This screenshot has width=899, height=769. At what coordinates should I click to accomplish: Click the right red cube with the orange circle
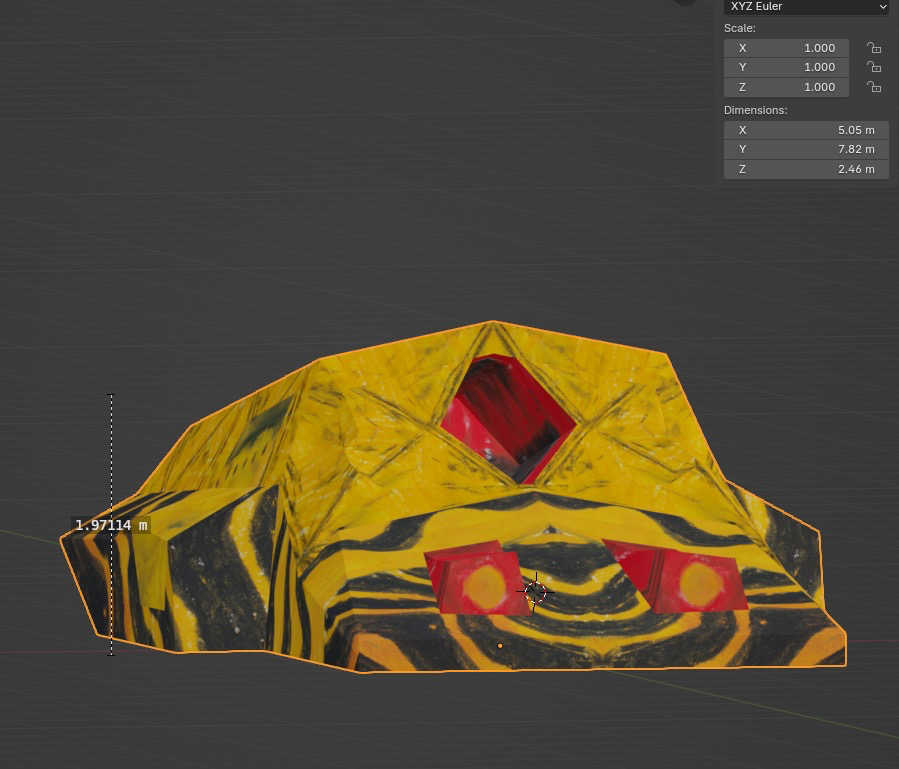[x=690, y=578]
